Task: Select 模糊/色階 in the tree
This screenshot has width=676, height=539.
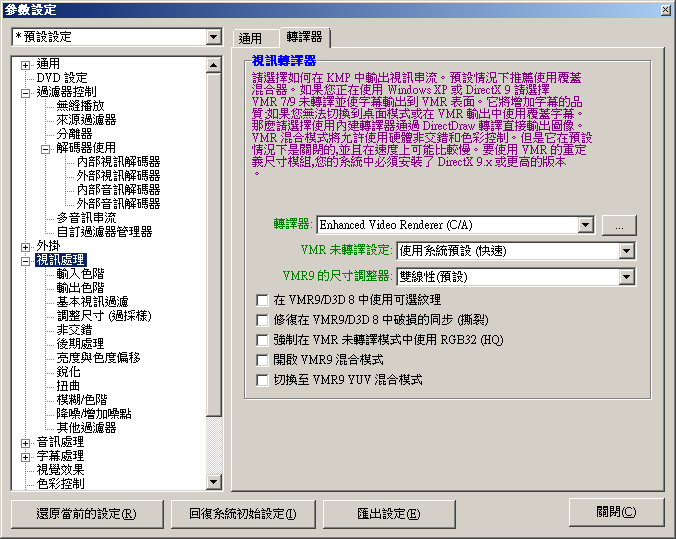Action: pyautogui.click(x=82, y=400)
